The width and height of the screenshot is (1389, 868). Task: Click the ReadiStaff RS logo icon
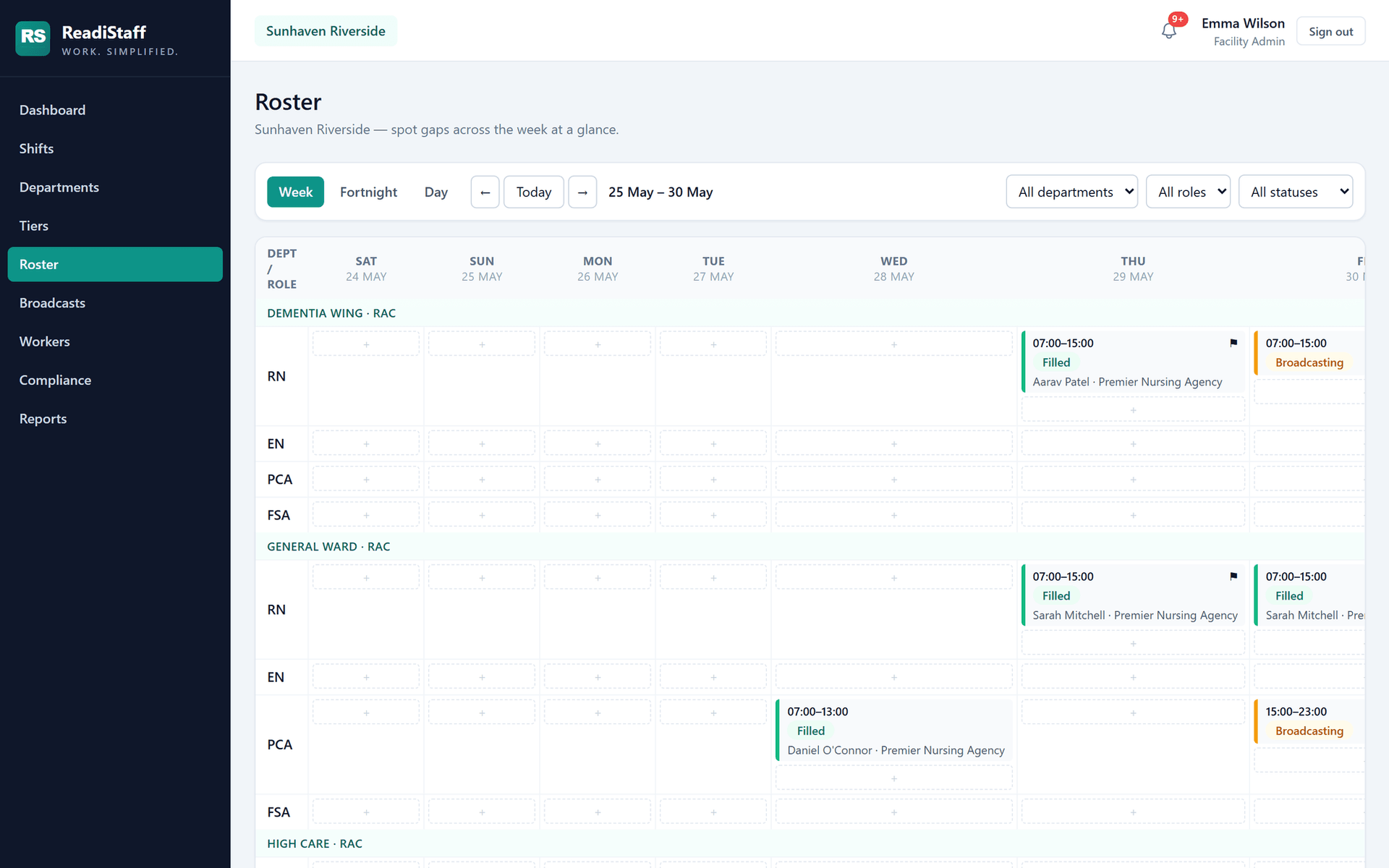(x=33, y=38)
